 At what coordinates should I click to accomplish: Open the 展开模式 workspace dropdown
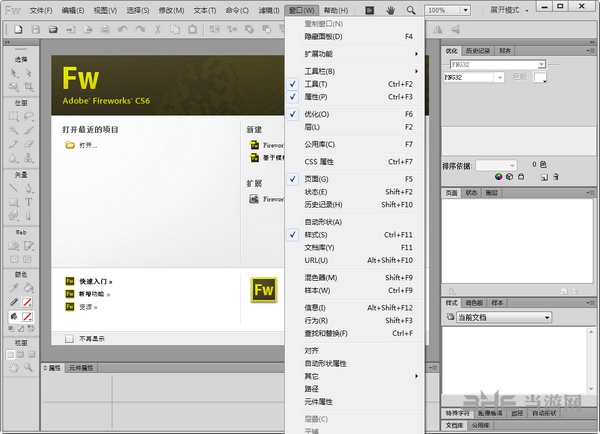point(509,10)
